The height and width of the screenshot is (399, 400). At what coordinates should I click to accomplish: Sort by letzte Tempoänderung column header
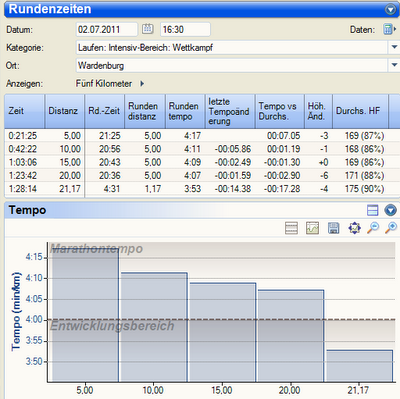click(x=230, y=111)
